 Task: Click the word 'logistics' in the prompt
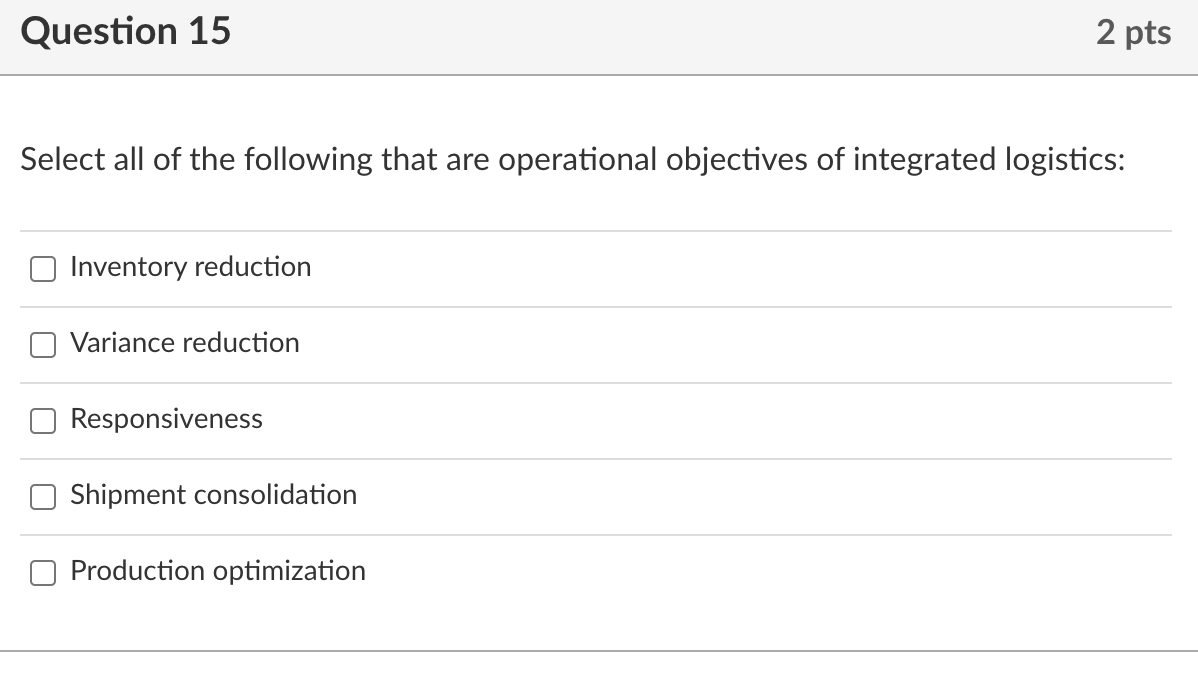[x=1063, y=159]
